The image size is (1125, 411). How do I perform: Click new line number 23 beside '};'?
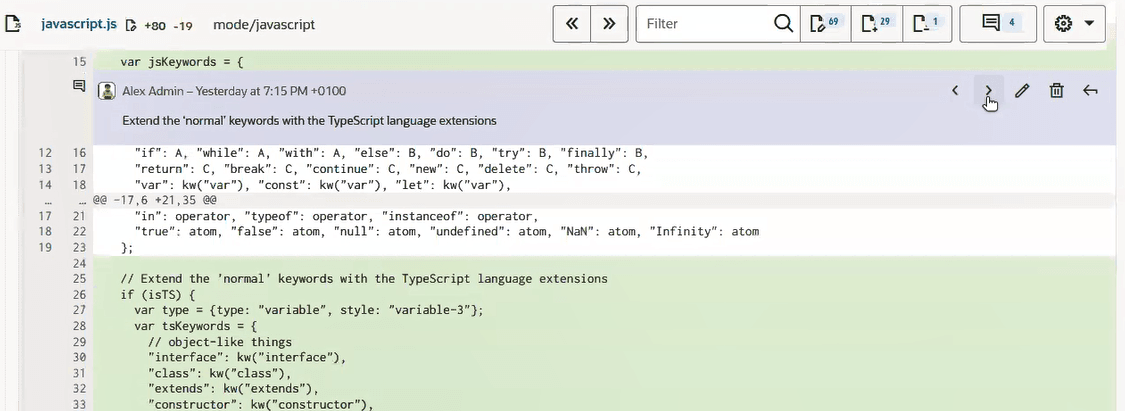pos(79,247)
